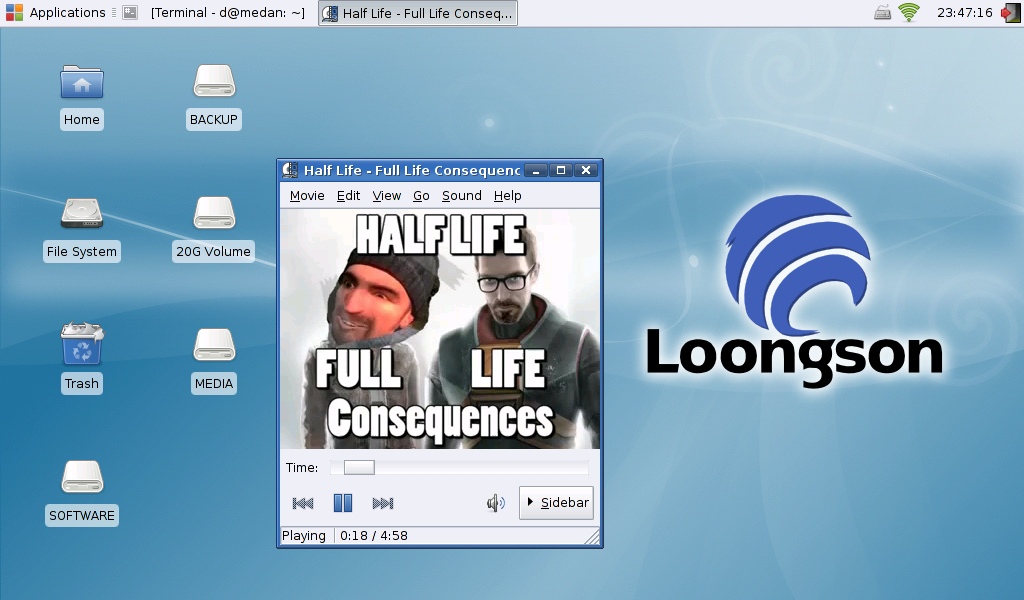Skip to previous track in player
Viewport: 1024px width, 600px height.
303,503
